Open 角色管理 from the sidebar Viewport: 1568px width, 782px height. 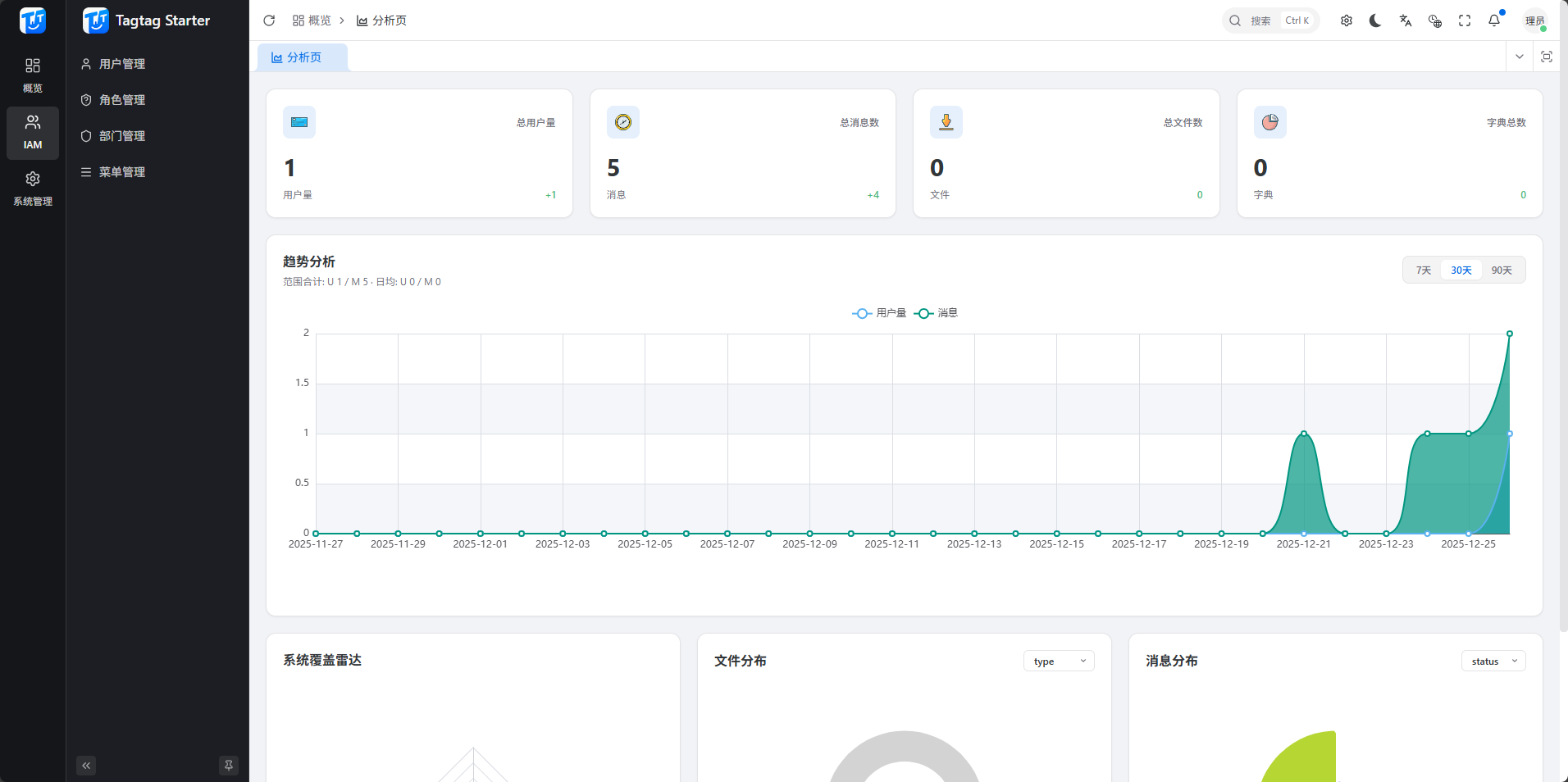pos(124,99)
